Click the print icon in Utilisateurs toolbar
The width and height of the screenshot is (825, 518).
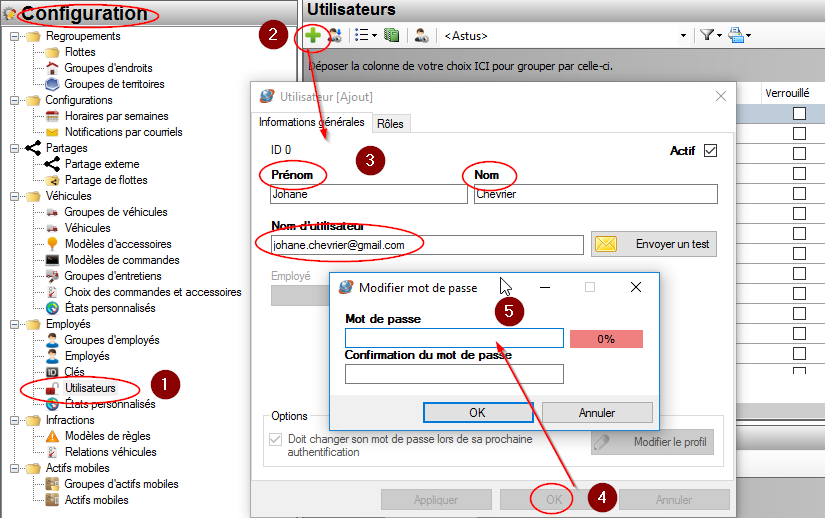point(736,35)
